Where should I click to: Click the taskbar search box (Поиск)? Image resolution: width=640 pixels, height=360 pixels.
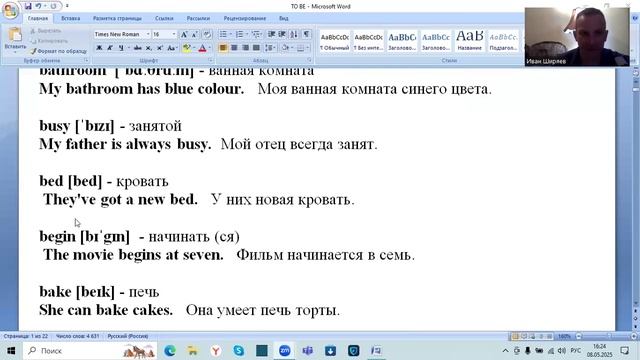pos(90,351)
